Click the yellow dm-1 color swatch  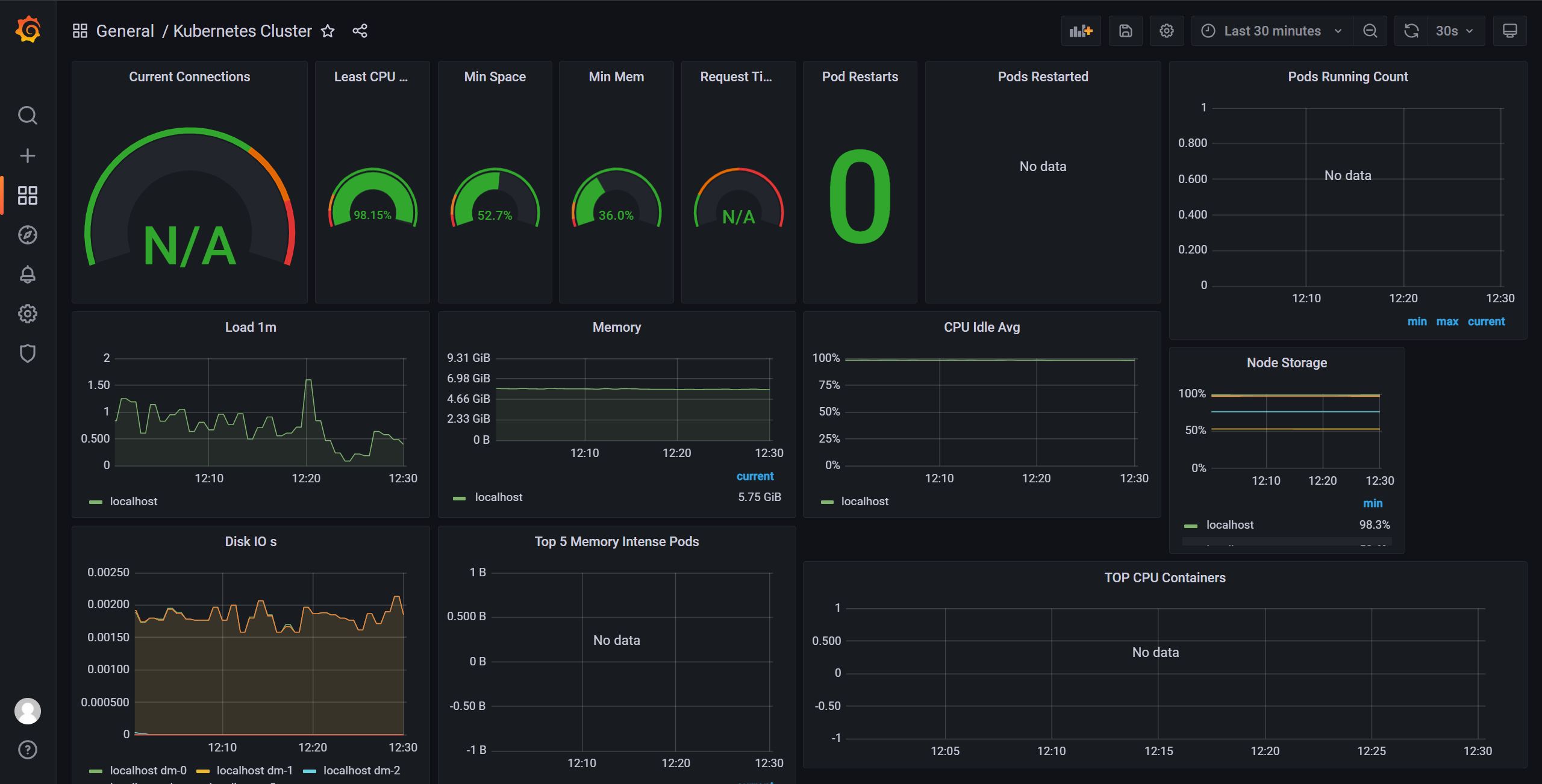tap(202, 771)
